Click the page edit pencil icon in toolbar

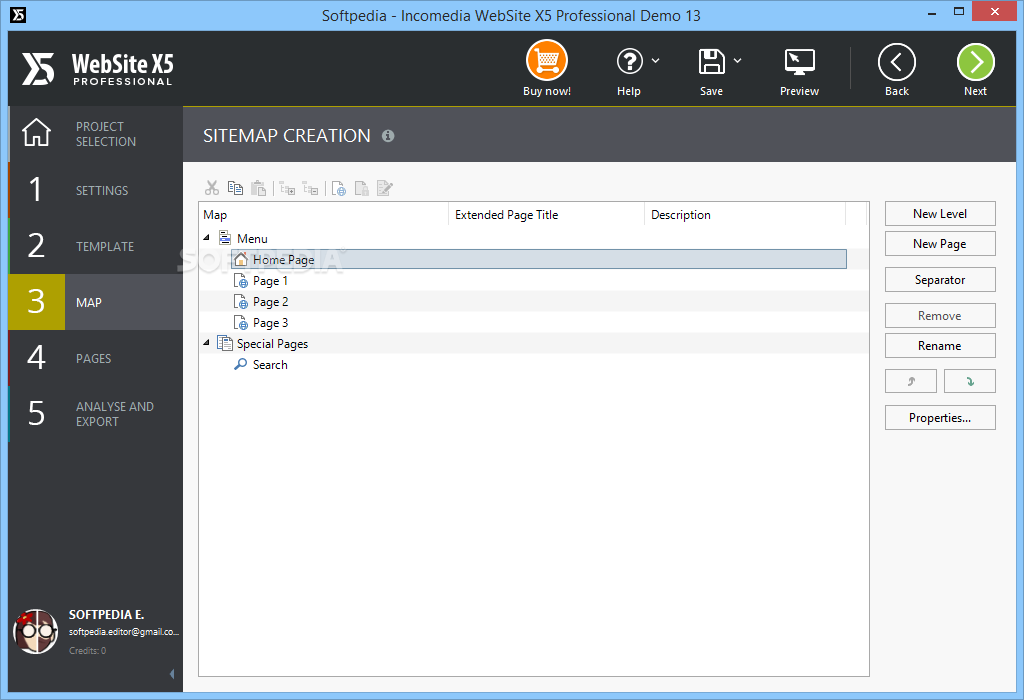click(x=385, y=189)
